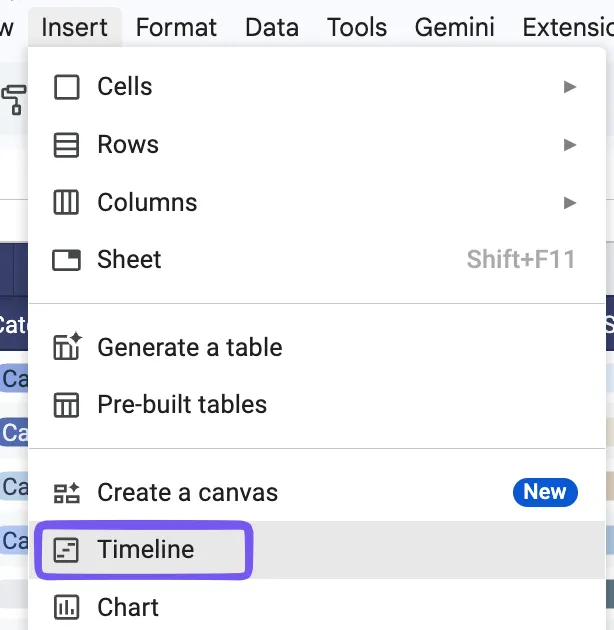Click the Columns icon in Insert menu
This screenshot has width=614, height=630.
(66, 202)
